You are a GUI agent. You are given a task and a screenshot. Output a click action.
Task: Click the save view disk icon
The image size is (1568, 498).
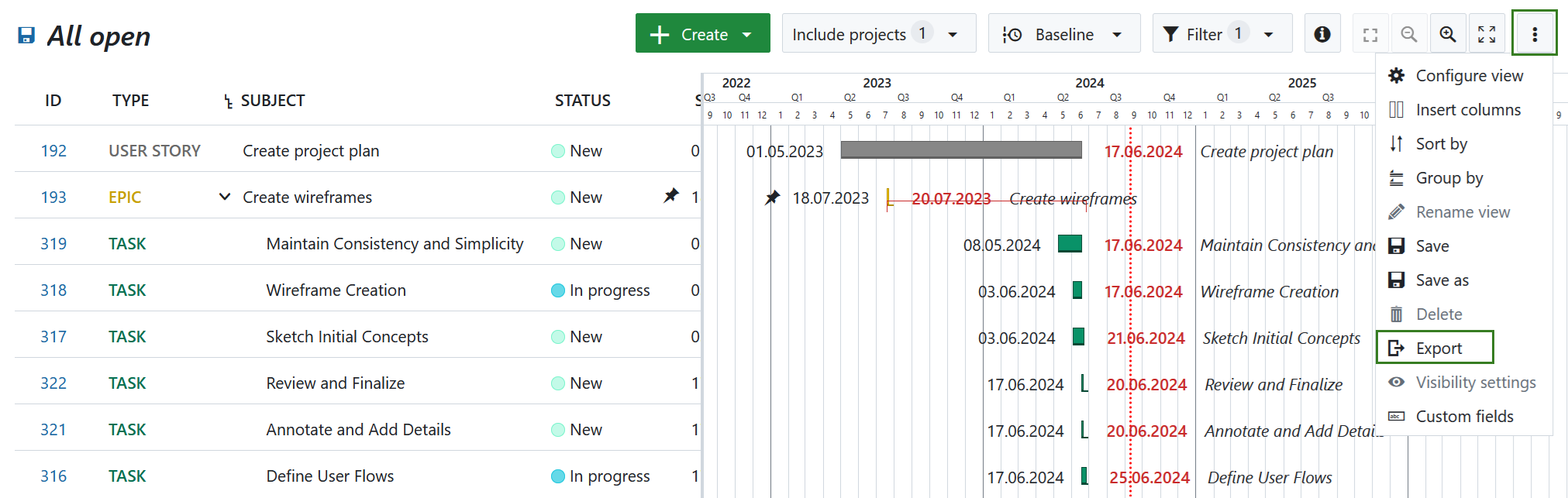(26, 36)
